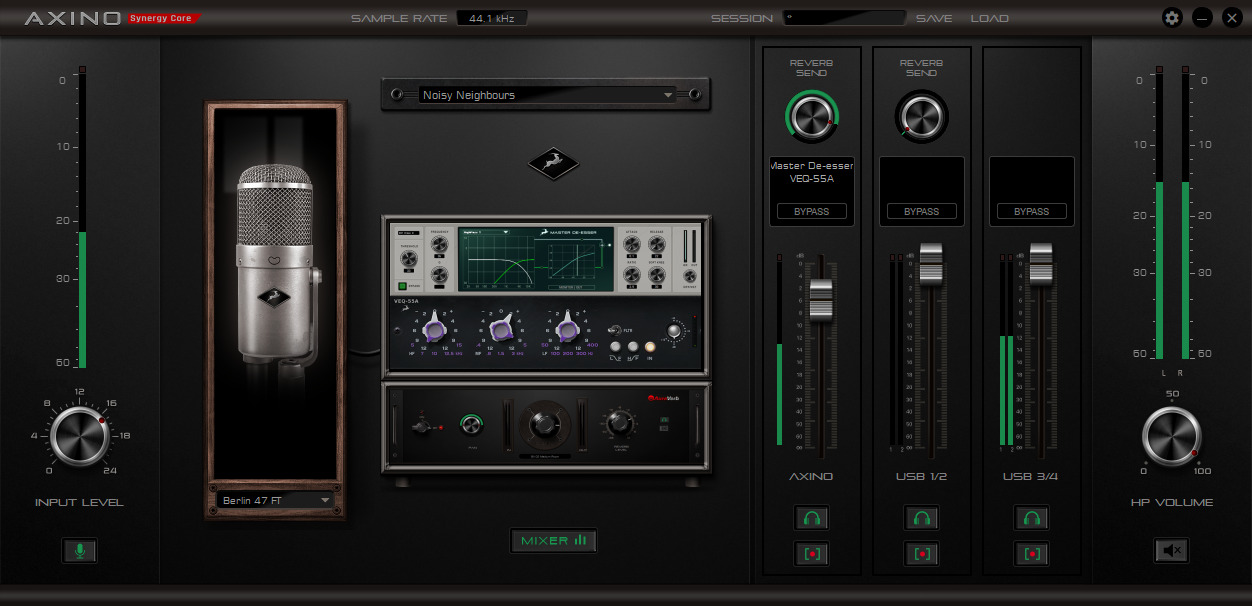Click the Monitor Out button in De-esser display
1252x606 pixels.
[x=571, y=287]
